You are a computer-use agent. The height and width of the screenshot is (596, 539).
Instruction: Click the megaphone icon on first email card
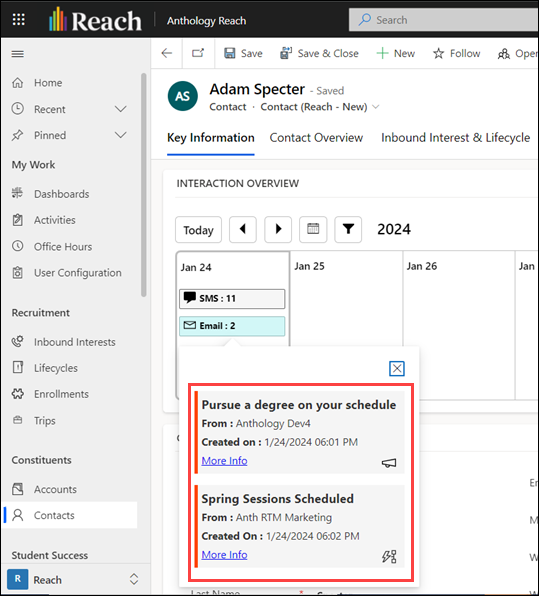pyautogui.click(x=389, y=463)
